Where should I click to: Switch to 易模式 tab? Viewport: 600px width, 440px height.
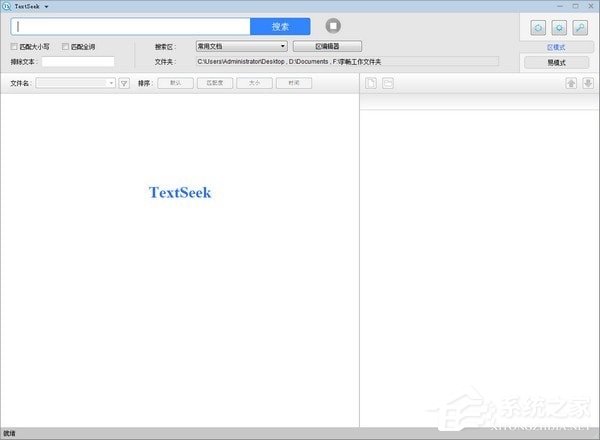tap(556, 62)
